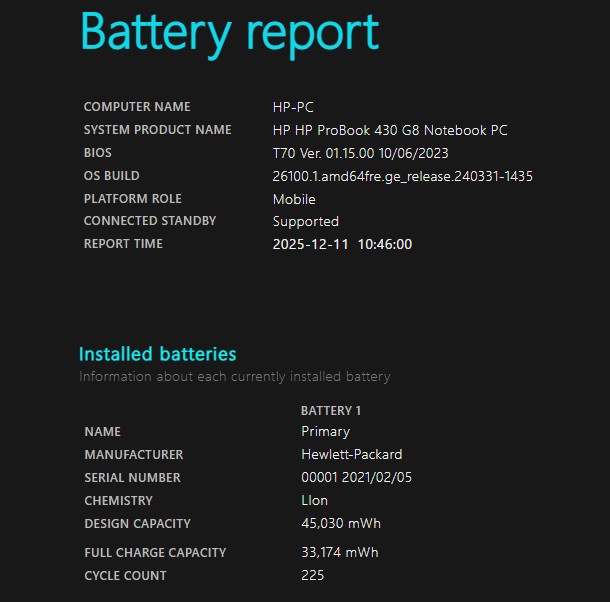Click the battery name value Primary
This screenshot has height=602, width=610.
click(x=325, y=432)
